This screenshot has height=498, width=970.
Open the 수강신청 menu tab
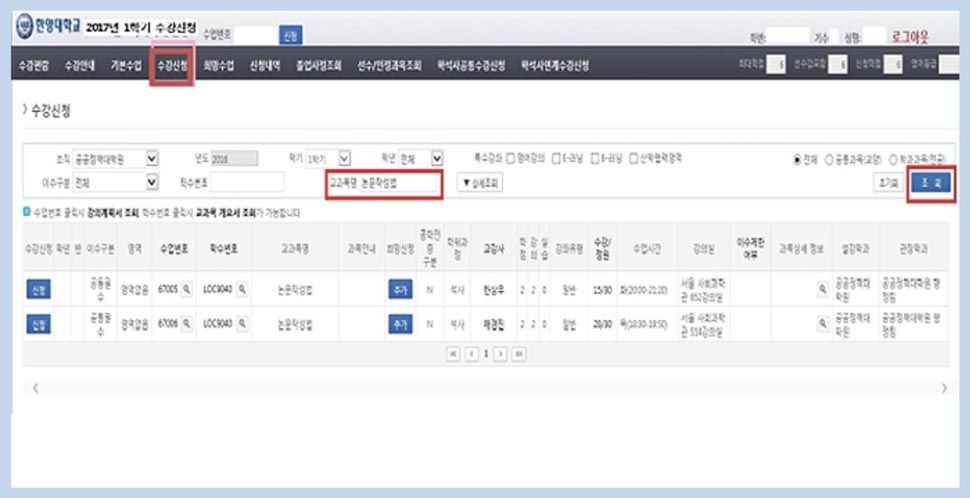(x=172, y=66)
